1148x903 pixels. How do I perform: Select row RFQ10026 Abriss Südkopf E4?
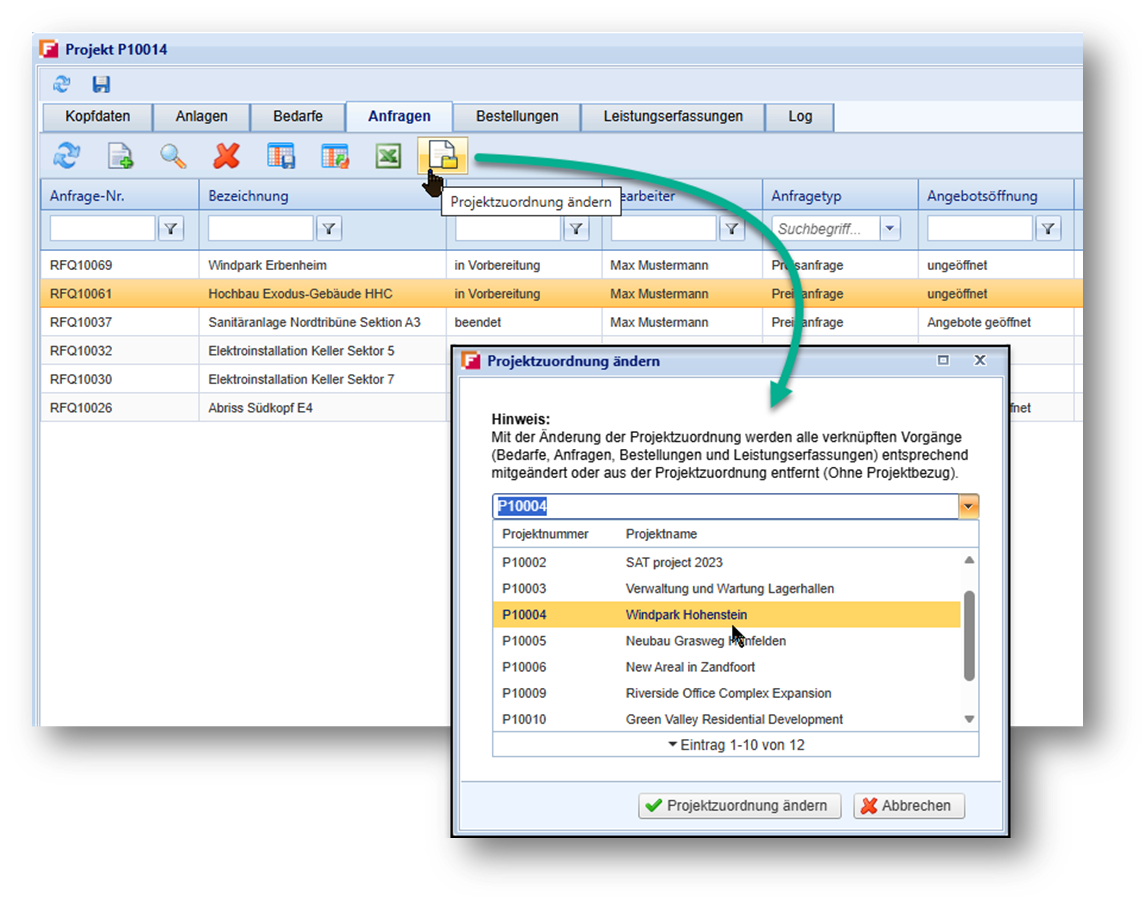click(245, 408)
